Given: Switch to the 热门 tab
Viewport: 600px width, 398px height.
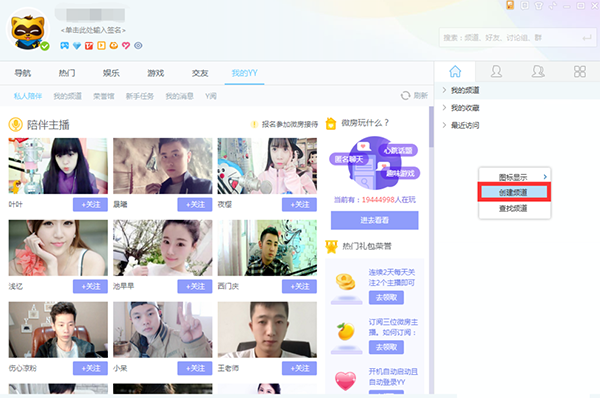Looking at the screenshot, I should [x=67, y=73].
